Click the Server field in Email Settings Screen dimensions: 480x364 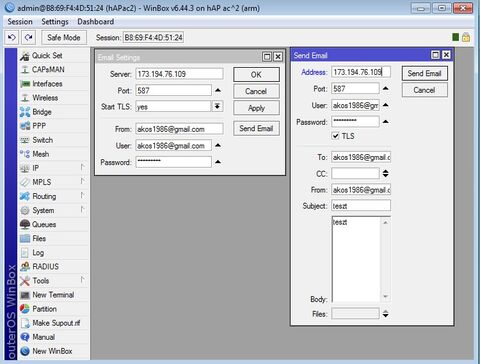[179, 74]
